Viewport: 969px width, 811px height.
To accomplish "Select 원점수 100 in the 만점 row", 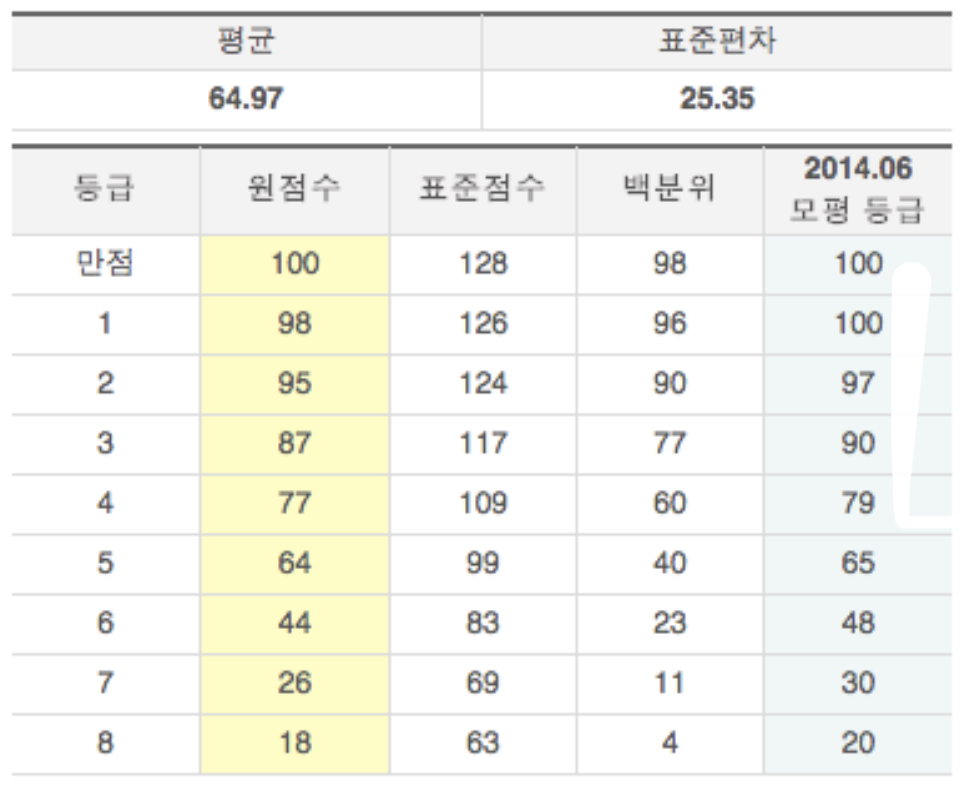I will (x=295, y=264).
